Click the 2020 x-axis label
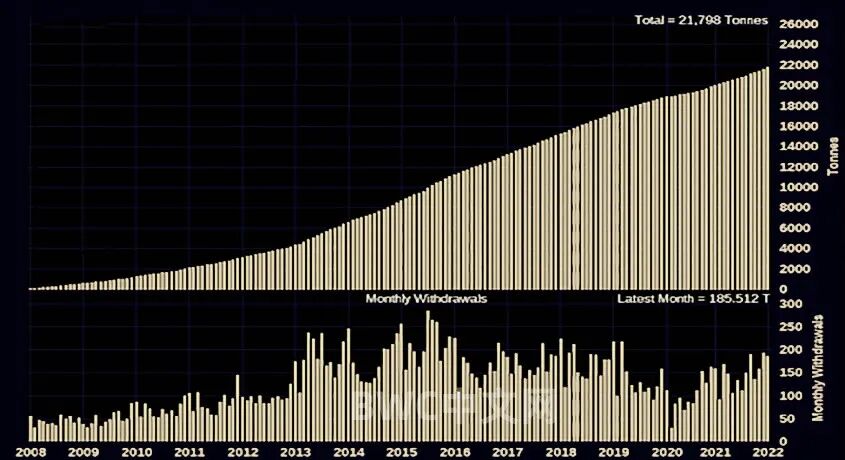The width and height of the screenshot is (845, 460). click(x=666, y=452)
